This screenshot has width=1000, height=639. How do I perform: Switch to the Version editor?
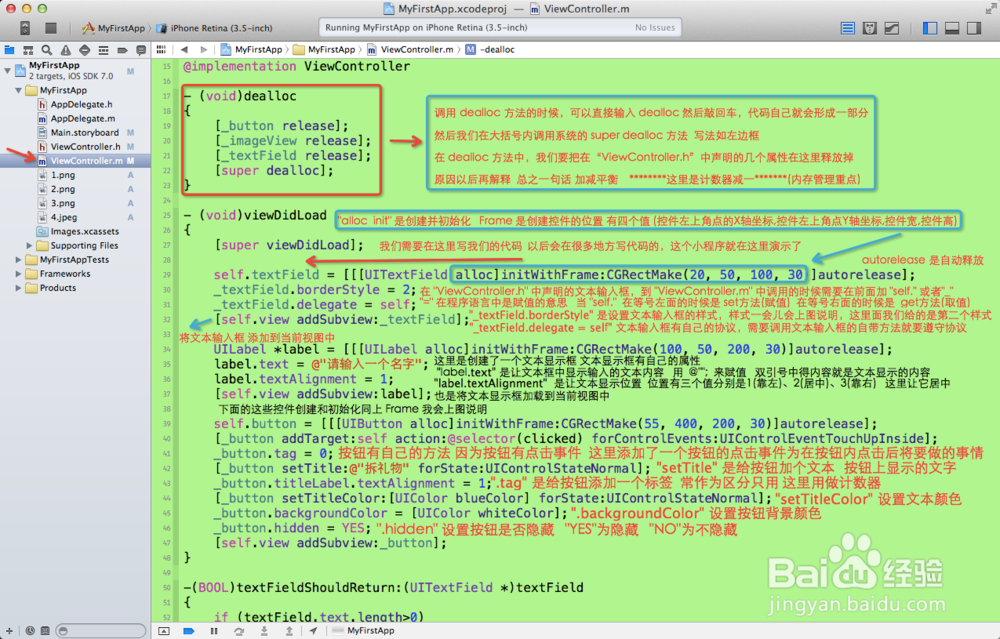point(892,28)
